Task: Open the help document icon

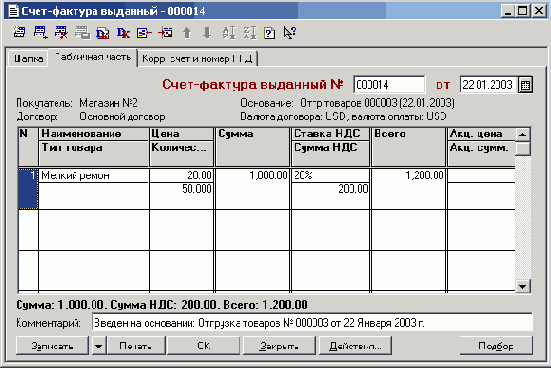Action: [x=270, y=33]
